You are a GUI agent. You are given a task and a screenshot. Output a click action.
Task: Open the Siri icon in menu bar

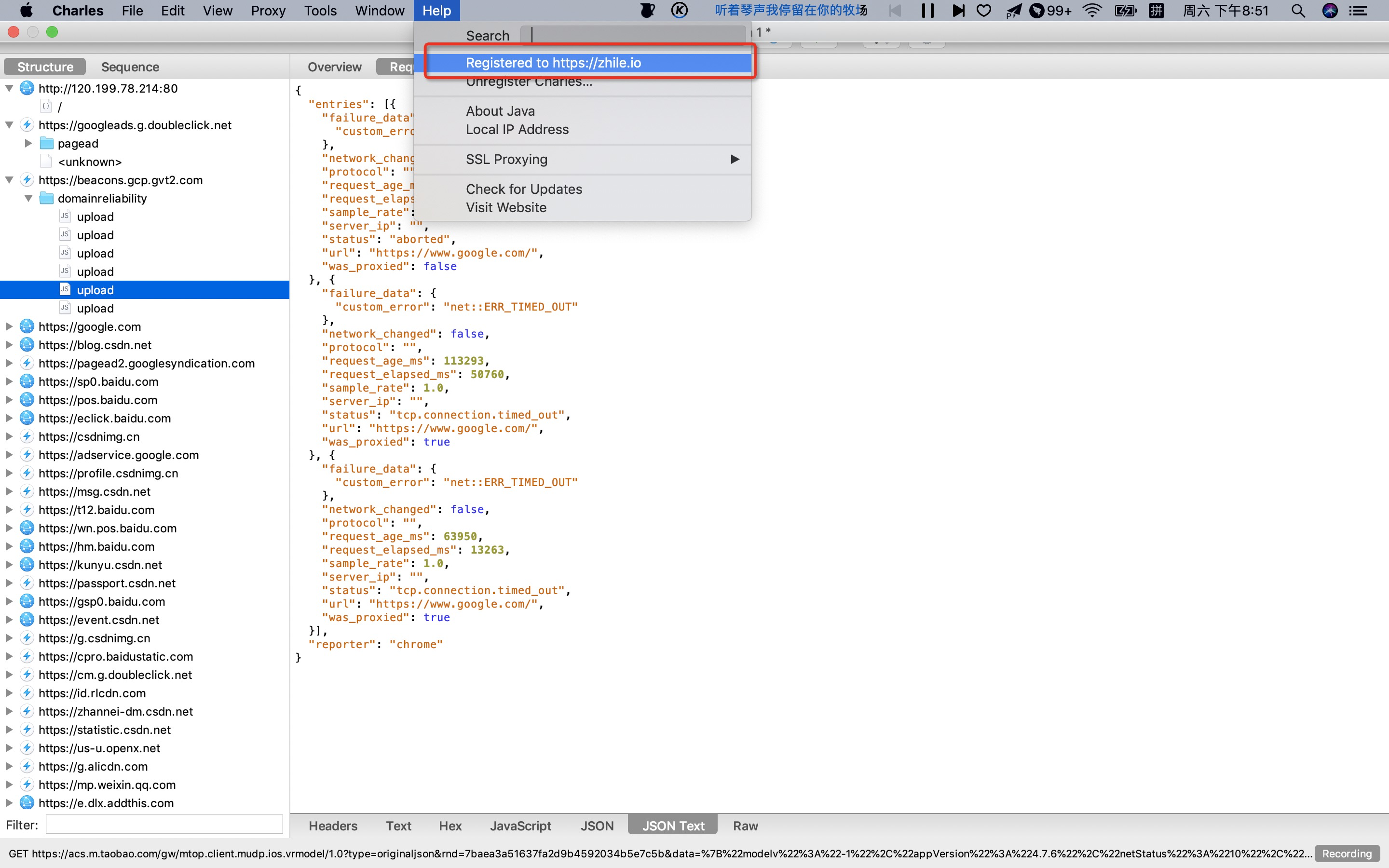(1330, 10)
